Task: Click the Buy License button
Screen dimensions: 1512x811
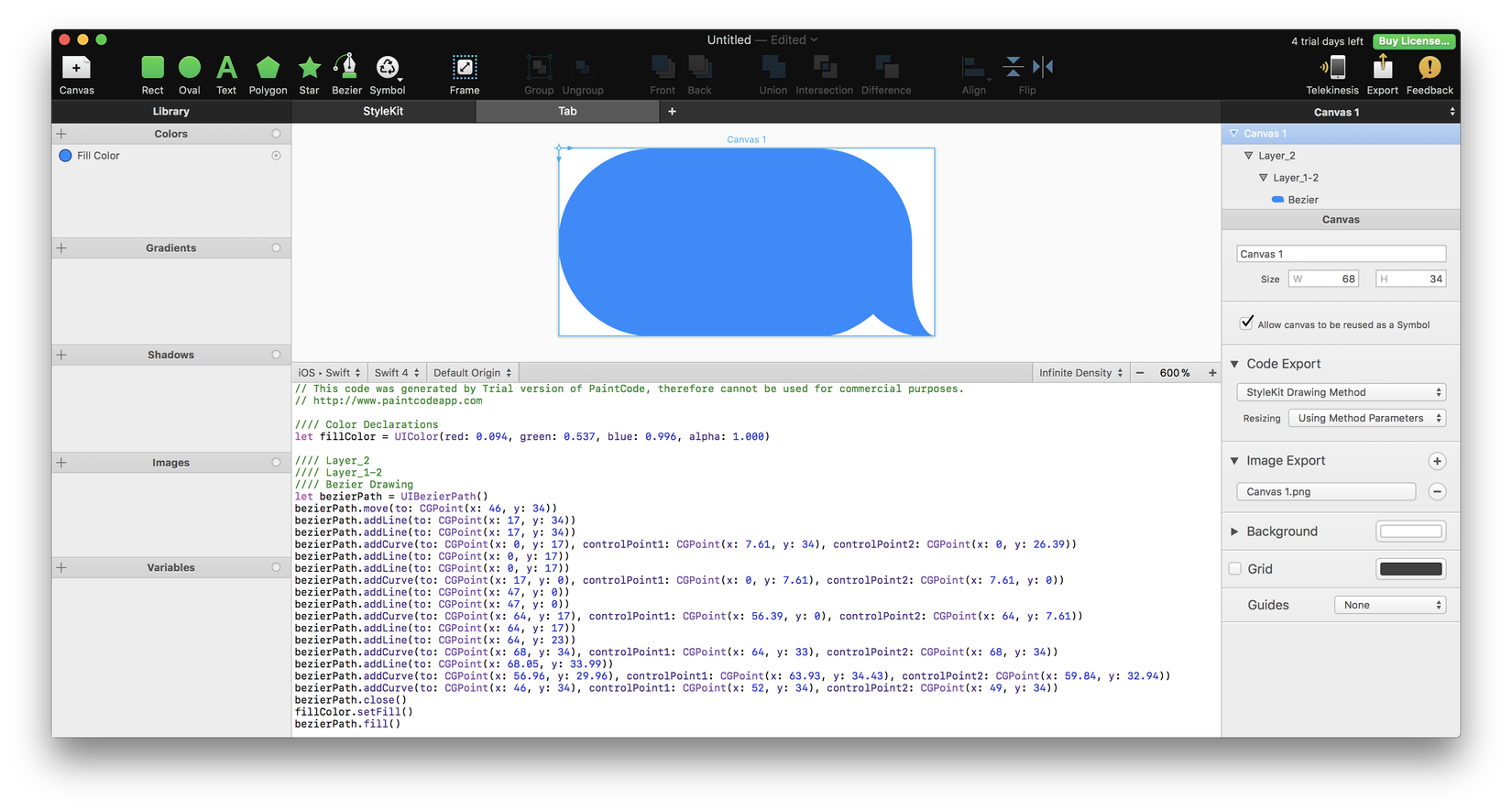Action: tap(1414, 41)
